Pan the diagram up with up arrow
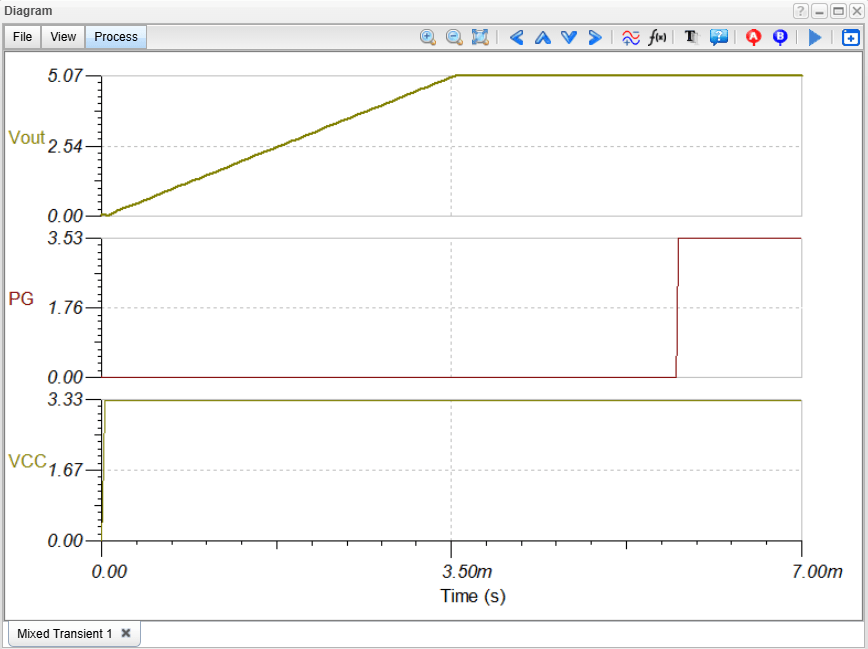The height and width of the screenshot is (649, 868). tap(542, 37)
